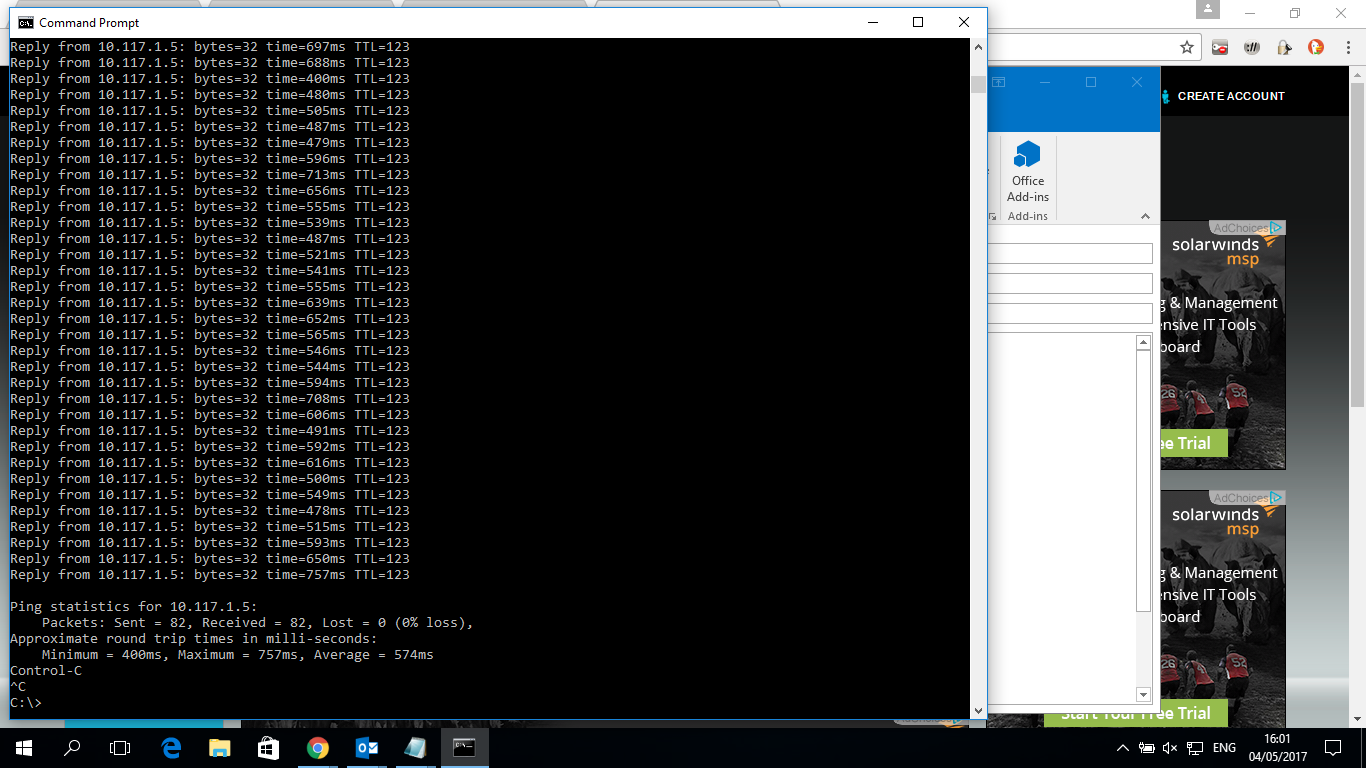Open File Explorer from the taskbar
The height and width of the screenshot is (768, 1366).
[219, 748]
